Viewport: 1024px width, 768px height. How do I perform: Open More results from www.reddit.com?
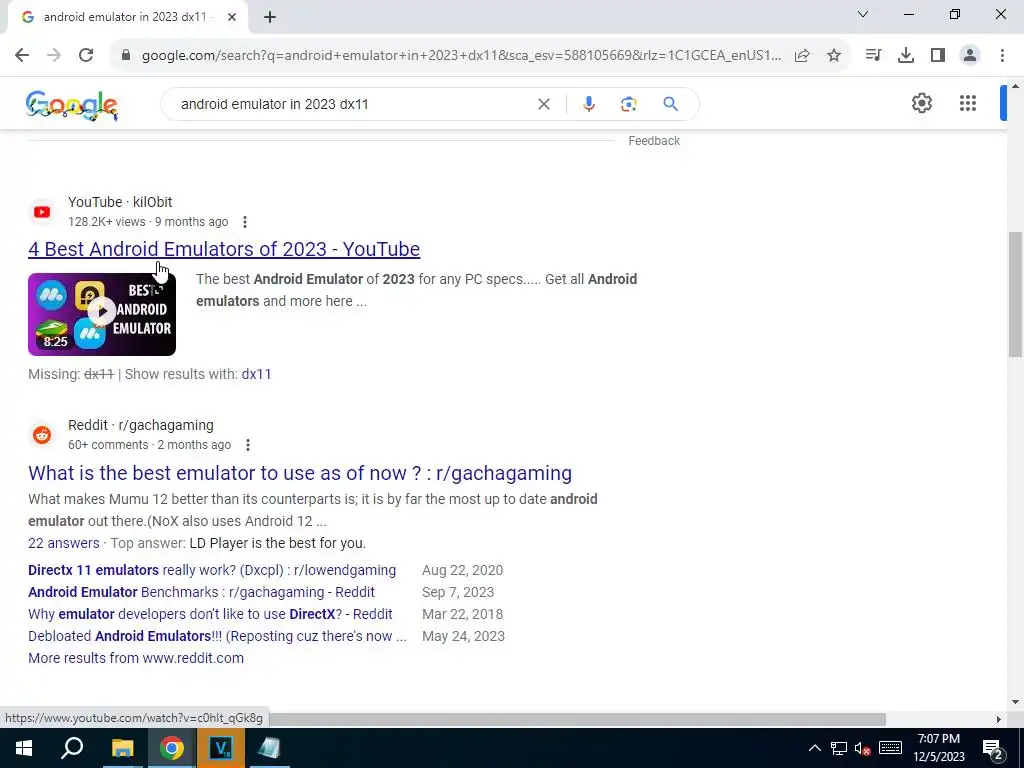coord(136,658)
